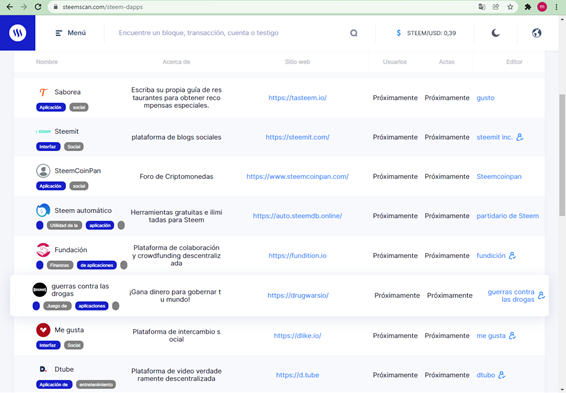Open https://tasteem.io/ link
Viewport: 566px width, 393px height.
click(x=297, y=98)
